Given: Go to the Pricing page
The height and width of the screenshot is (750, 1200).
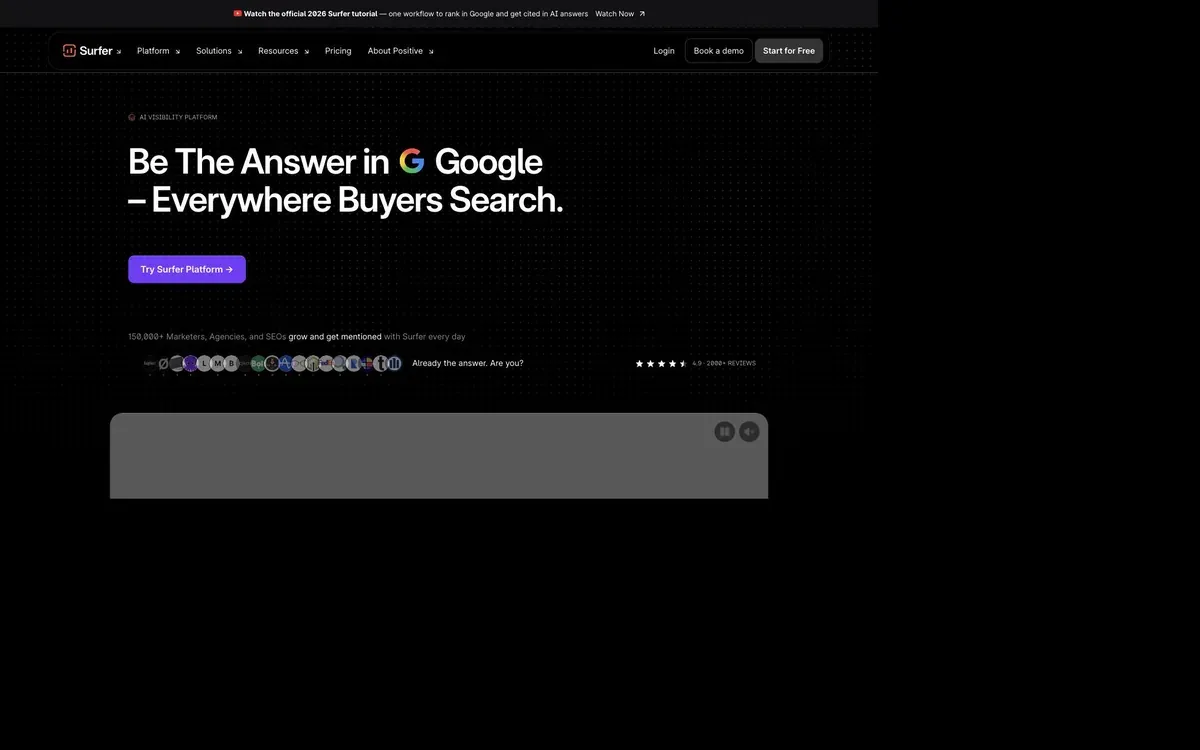Looking at the screenshot, I should [x=338, y=51].
